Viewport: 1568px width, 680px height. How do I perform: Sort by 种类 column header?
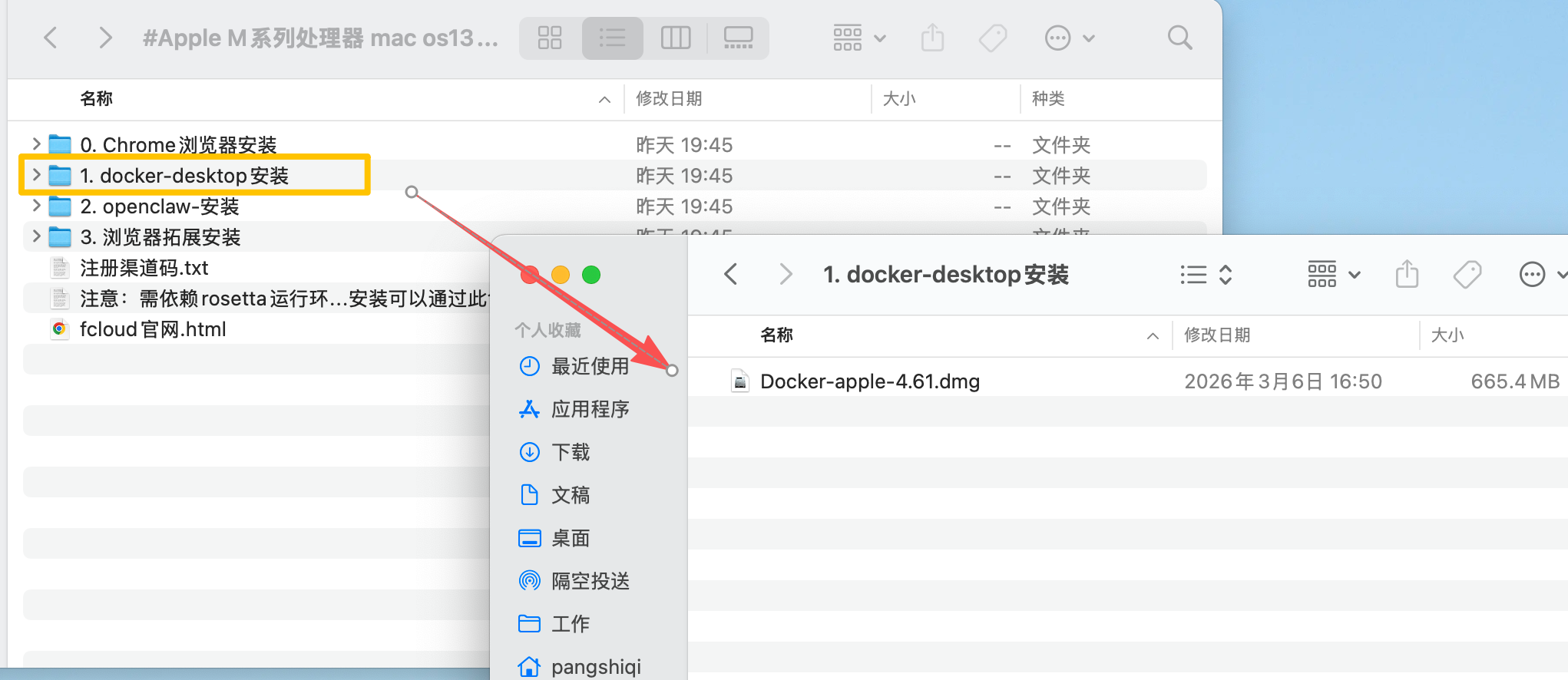point(1048,98)
